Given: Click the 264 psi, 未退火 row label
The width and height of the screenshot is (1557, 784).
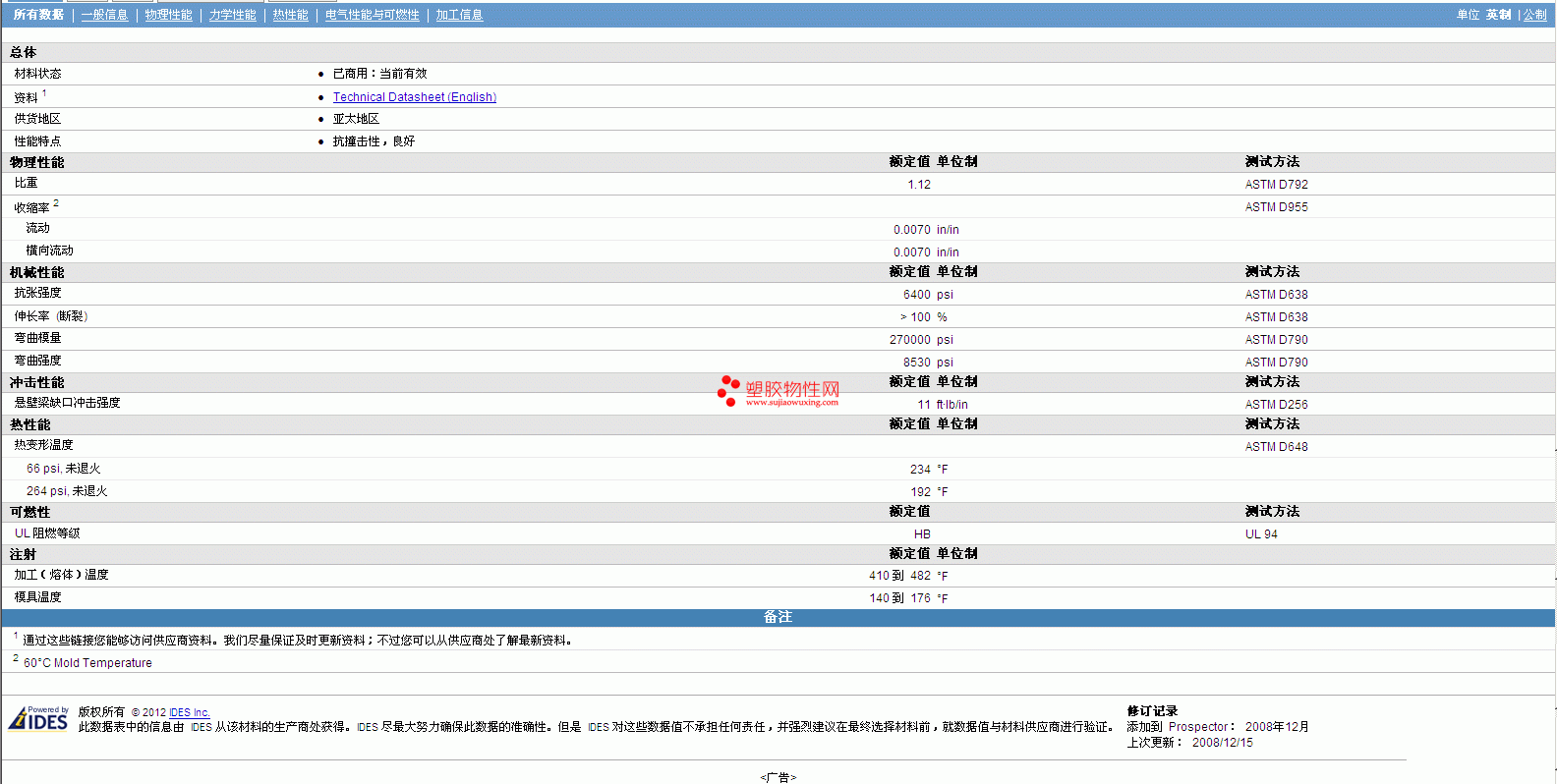Looking at the screenshot, I should pos(67,491).
